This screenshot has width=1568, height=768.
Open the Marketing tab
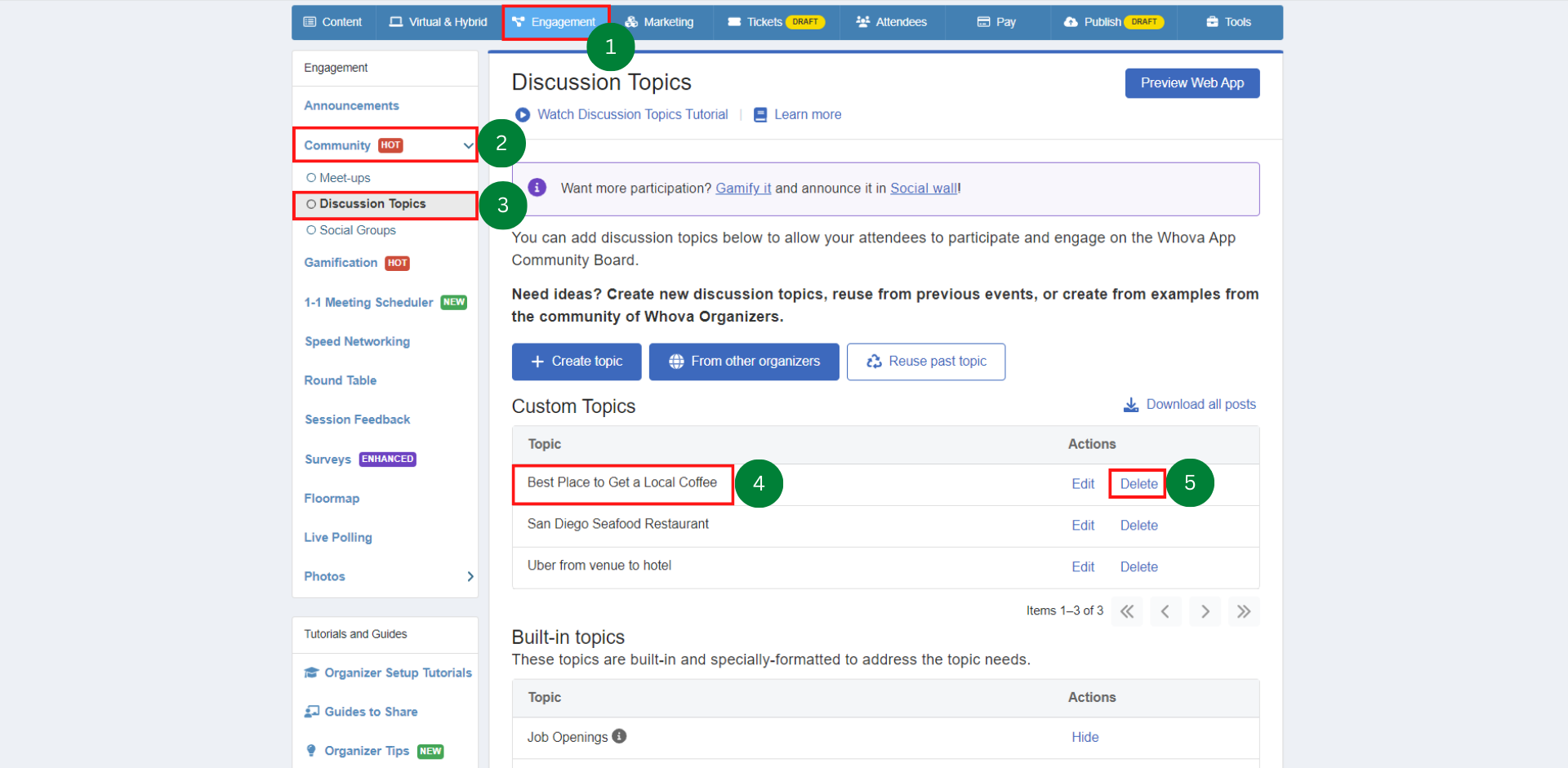click(659, 22)
